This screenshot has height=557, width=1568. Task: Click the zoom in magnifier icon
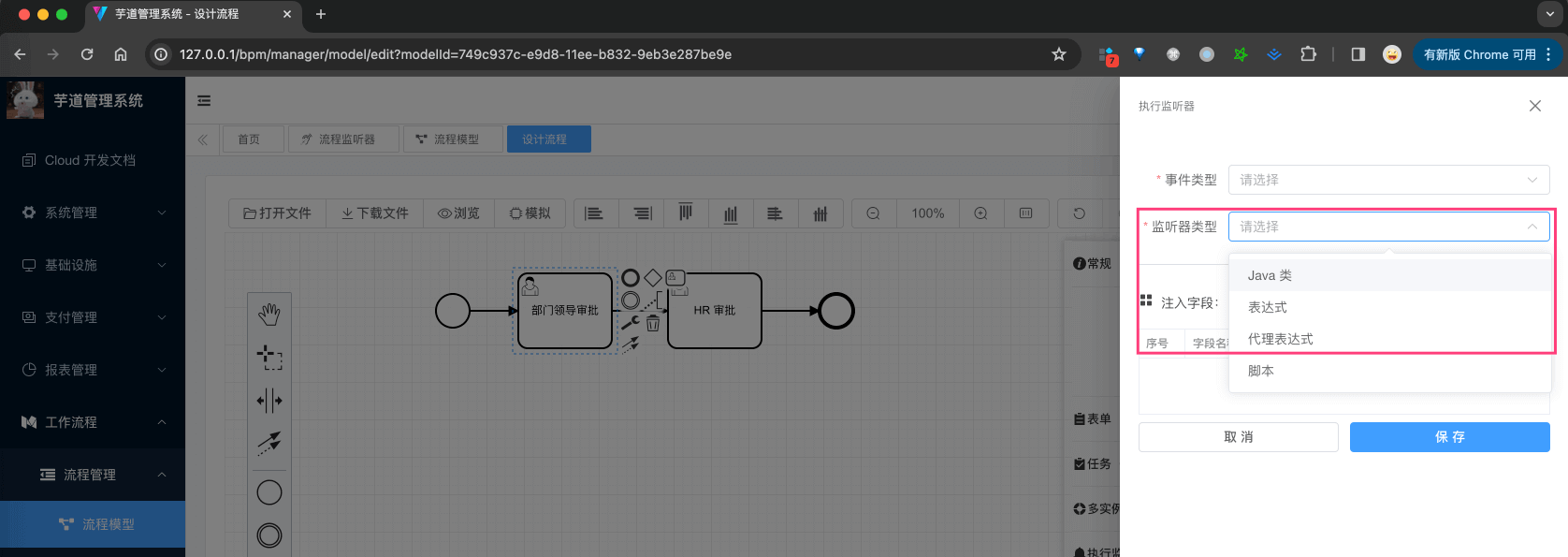980,213
